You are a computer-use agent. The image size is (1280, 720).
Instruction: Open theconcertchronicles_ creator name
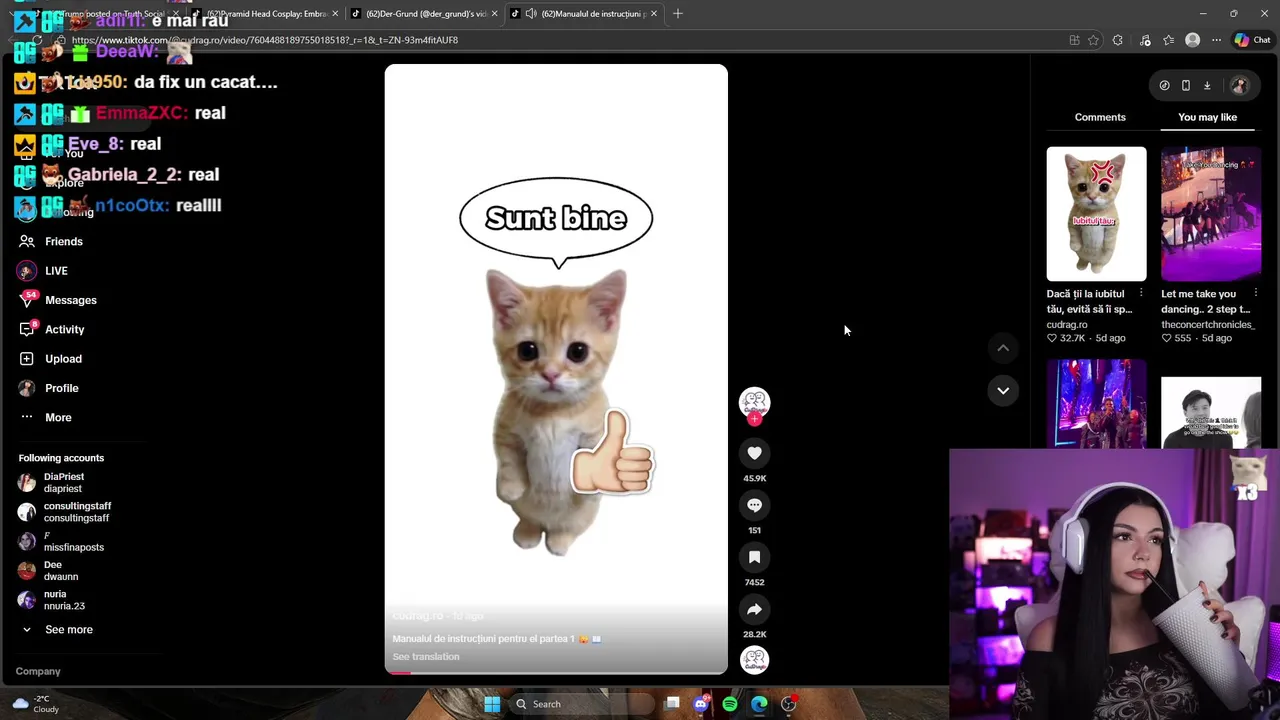[1208, 325]
